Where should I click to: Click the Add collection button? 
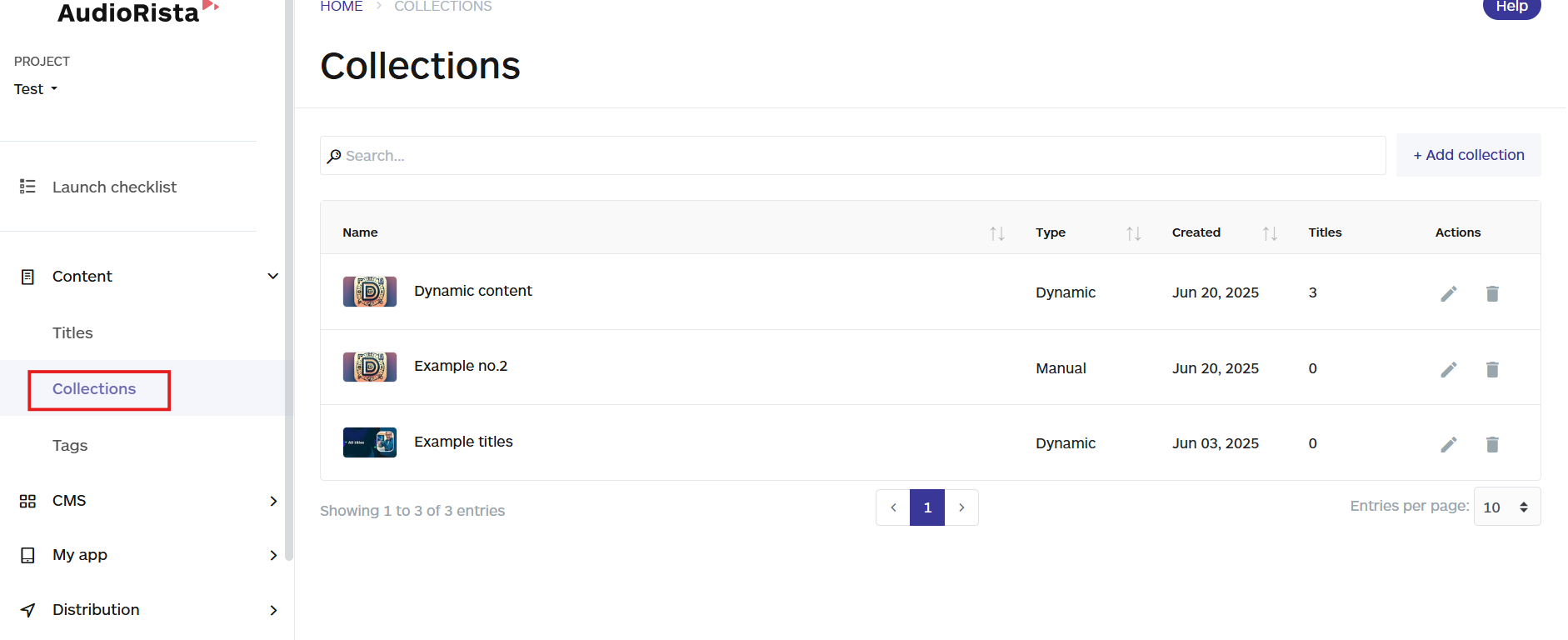(x=1469, y=155)
